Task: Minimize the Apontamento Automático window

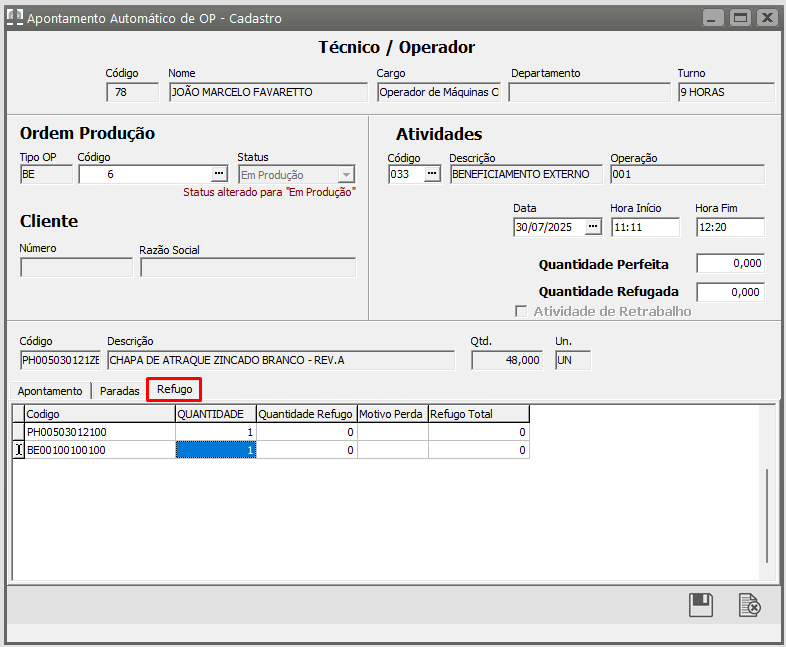Action: (713, 18)
